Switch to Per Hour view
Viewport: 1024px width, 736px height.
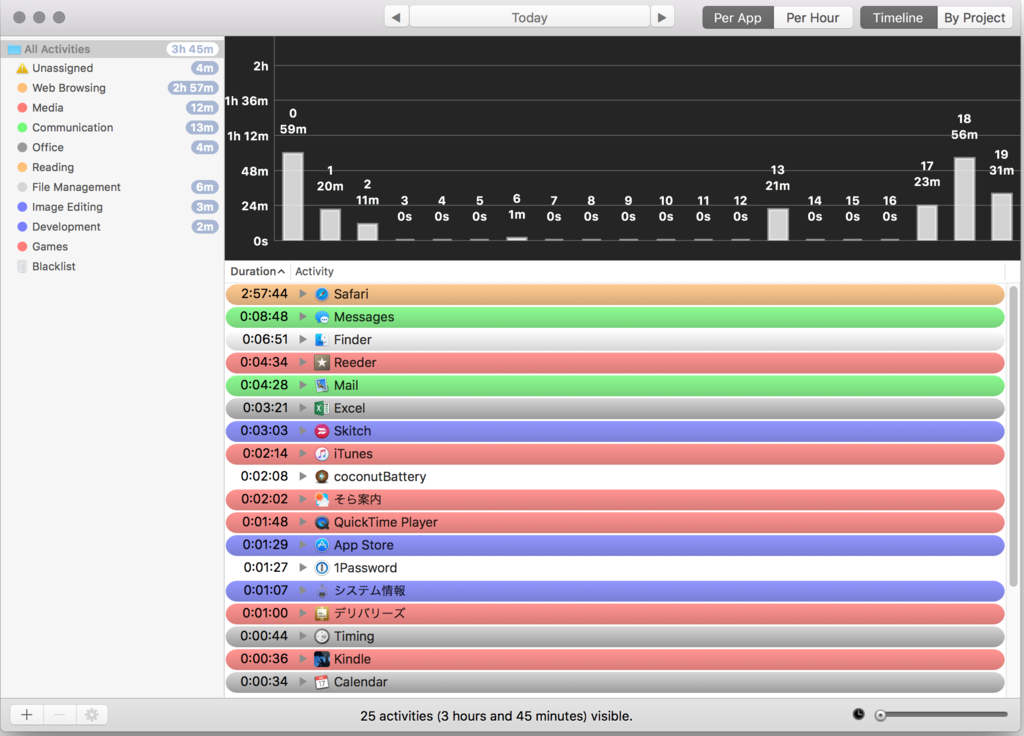click(813, 18)
